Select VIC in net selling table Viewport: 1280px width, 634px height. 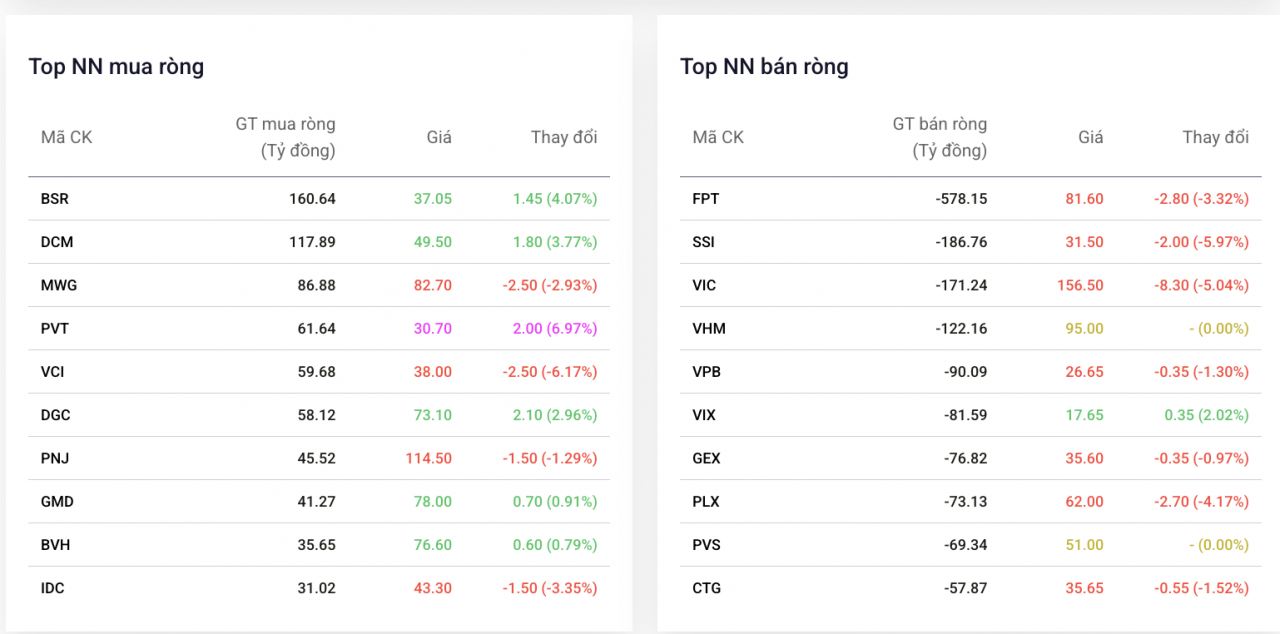pyautogui.click(x=704, y=285)
